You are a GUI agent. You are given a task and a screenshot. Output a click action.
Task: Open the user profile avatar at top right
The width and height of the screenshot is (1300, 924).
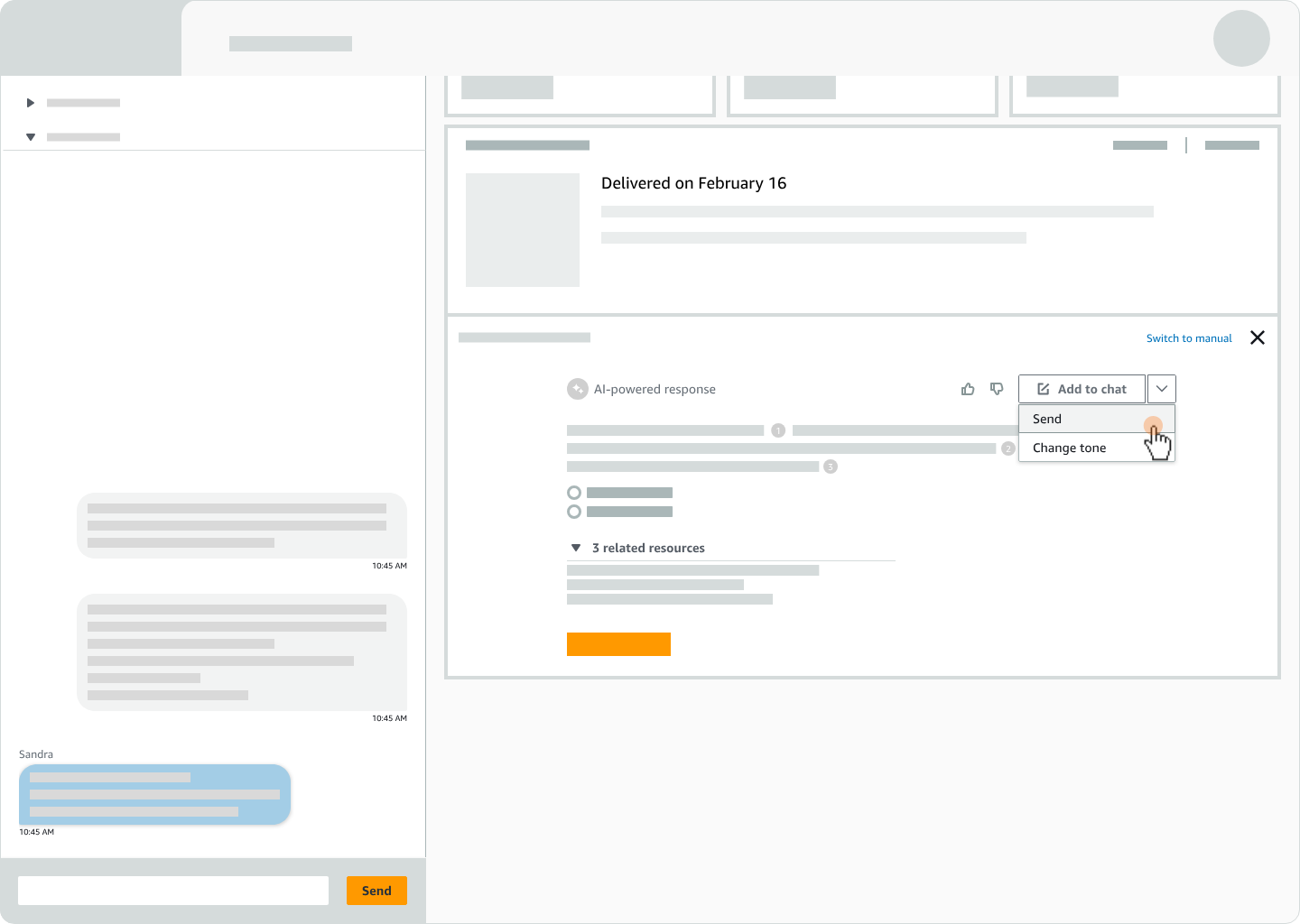(x=1241, y=39)
